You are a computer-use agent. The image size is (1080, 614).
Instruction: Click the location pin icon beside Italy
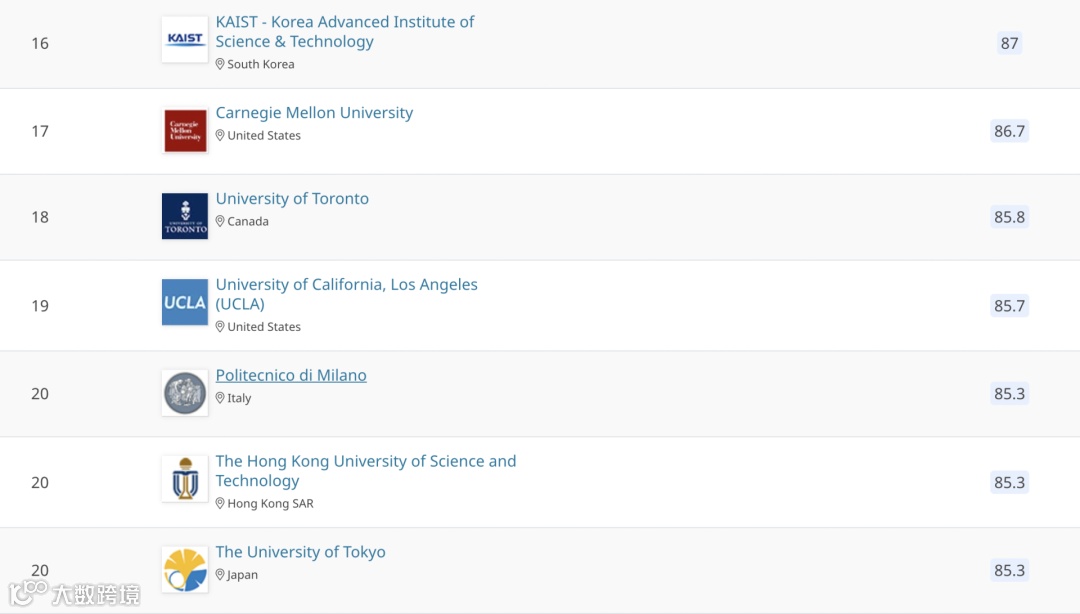pyautogui.click(x=220, y=398)
